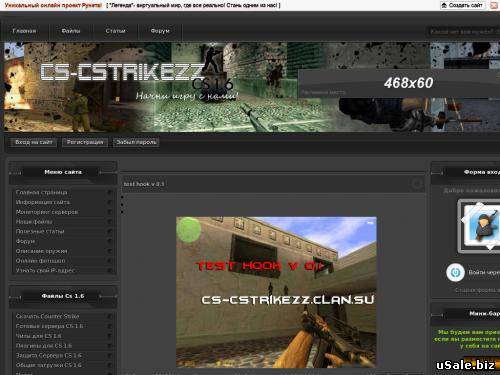Click arrow icon beside Мониторинг серверов

[x=109, y=212]
